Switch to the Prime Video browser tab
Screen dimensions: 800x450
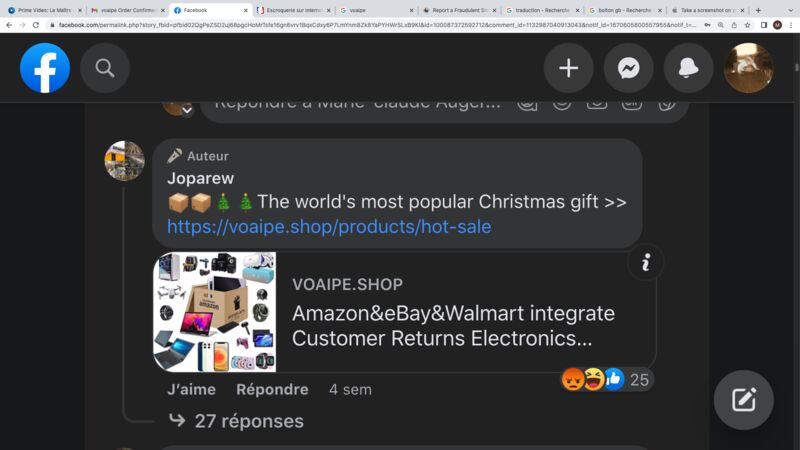(x=44, y=10)
